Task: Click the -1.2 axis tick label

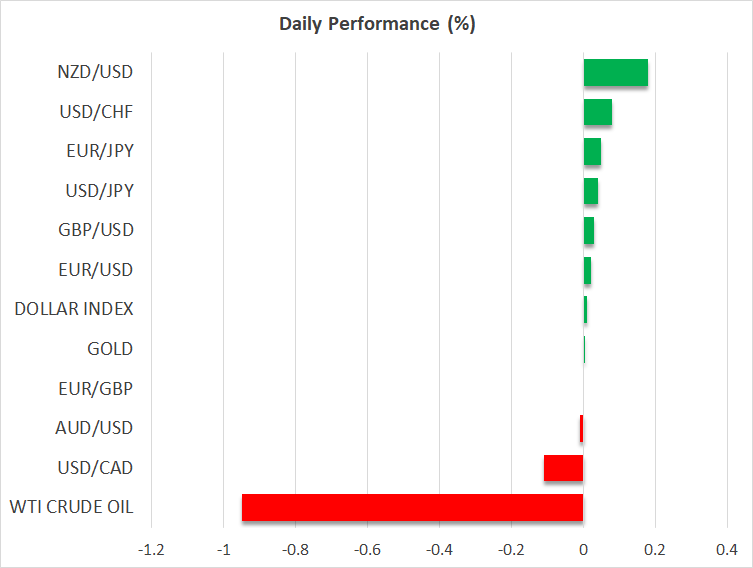Action: pos(151,549)
